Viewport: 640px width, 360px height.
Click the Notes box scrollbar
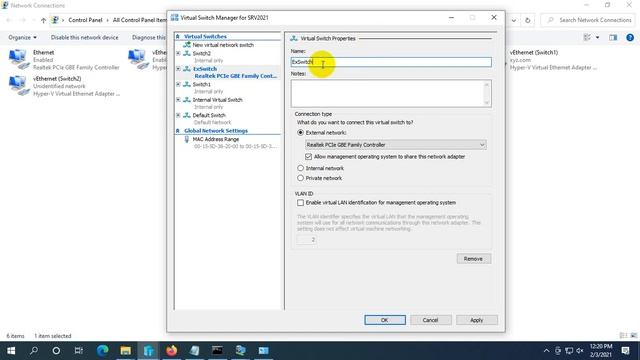click(x=487, y=93)
